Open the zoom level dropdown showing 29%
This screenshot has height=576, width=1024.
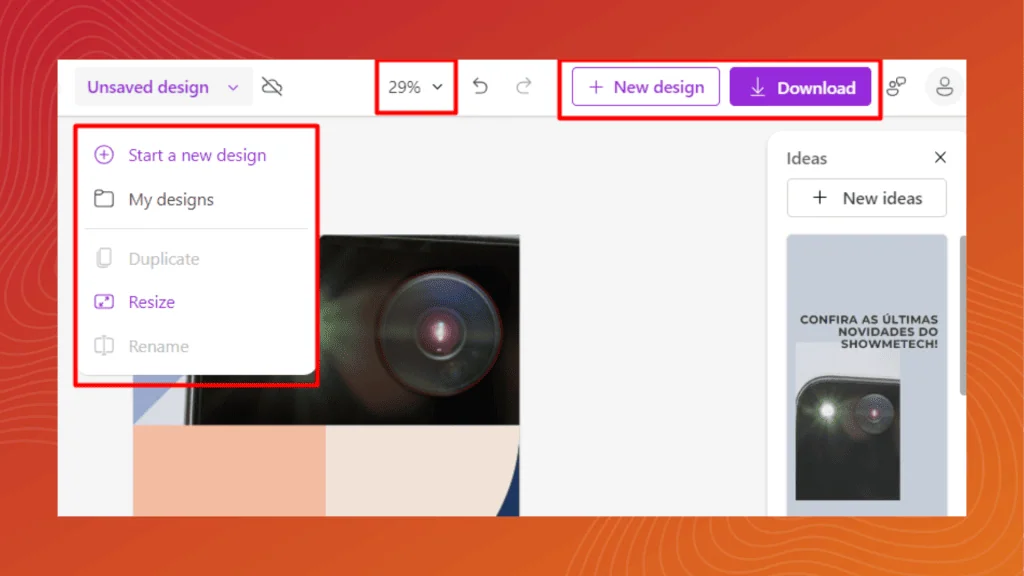click(413, 87)
